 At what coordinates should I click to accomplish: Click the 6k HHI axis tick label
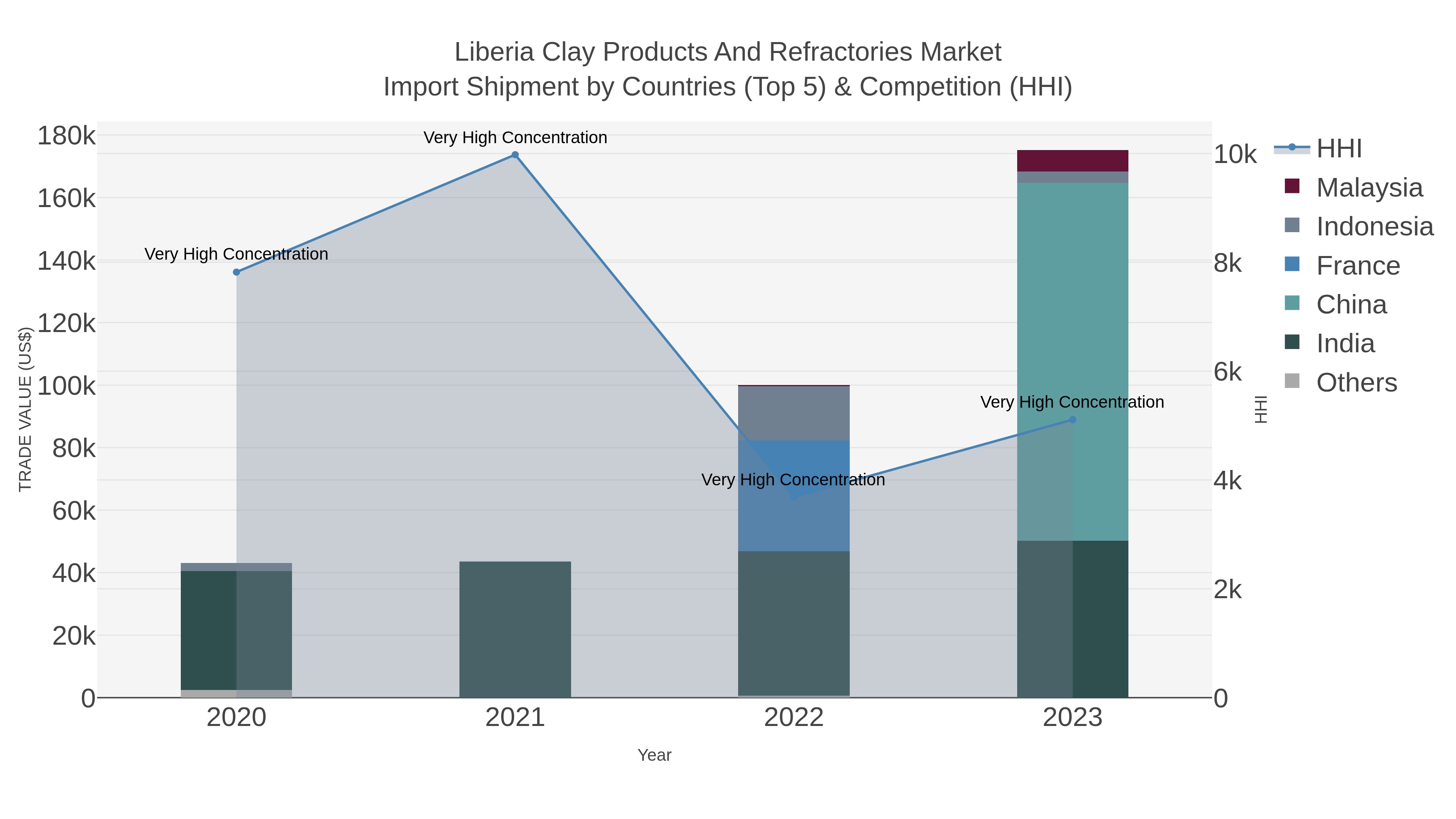click(x=1227, y=372)
